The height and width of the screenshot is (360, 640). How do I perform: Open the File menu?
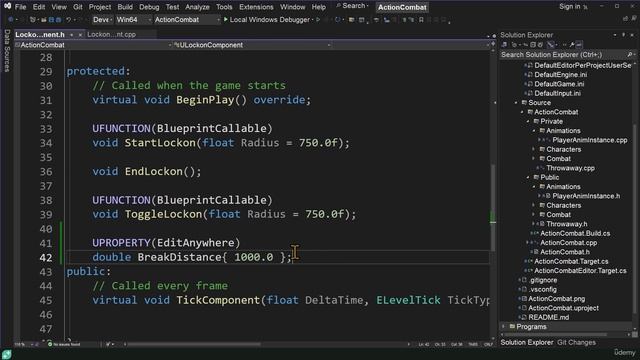click(20, 7)
